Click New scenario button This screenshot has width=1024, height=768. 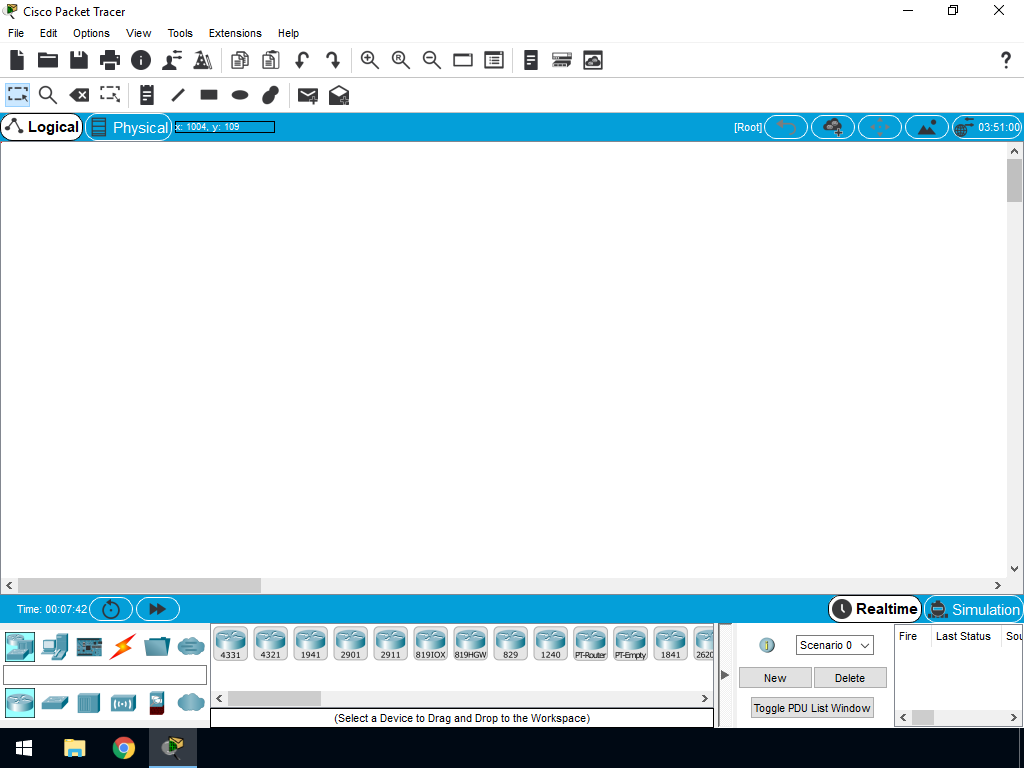(775, 678)
